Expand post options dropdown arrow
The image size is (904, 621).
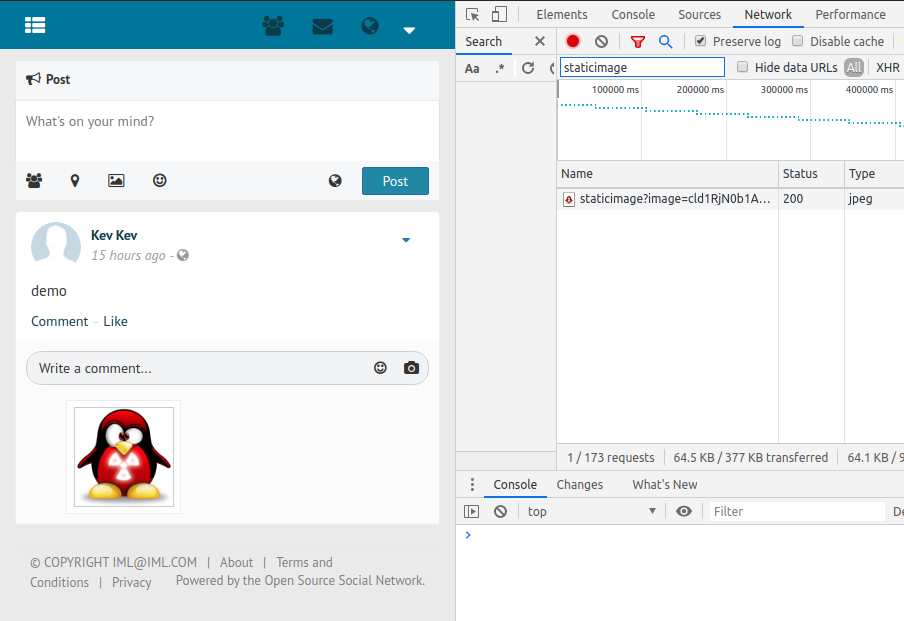(x=406, y=240)
